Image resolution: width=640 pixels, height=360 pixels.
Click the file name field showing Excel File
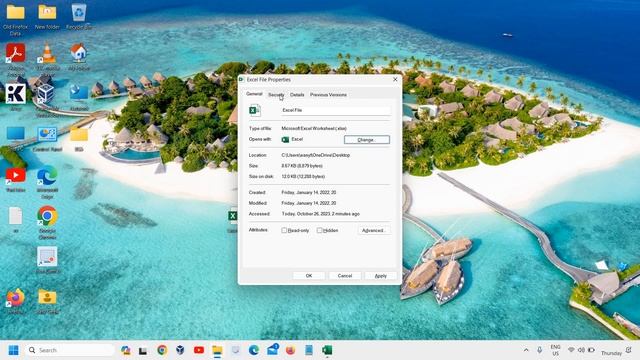336,110
